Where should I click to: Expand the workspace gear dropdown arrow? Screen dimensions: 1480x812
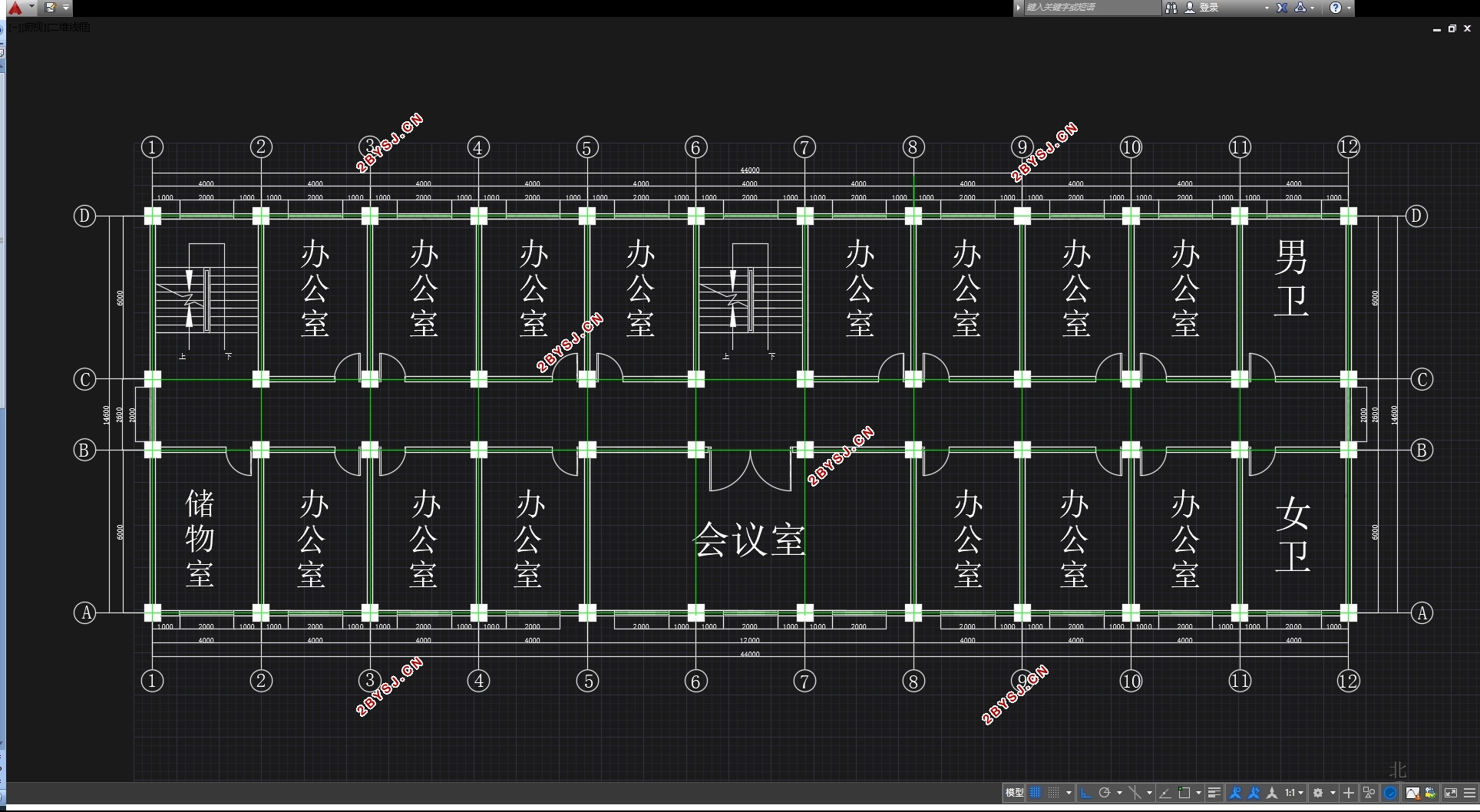[x=1333, y=793]
